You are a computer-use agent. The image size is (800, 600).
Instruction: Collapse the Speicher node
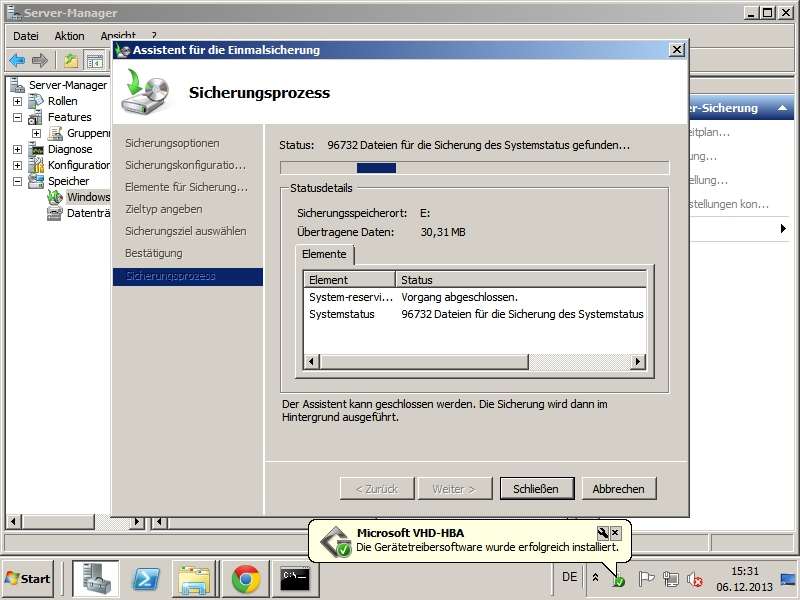tap(17, 181)
